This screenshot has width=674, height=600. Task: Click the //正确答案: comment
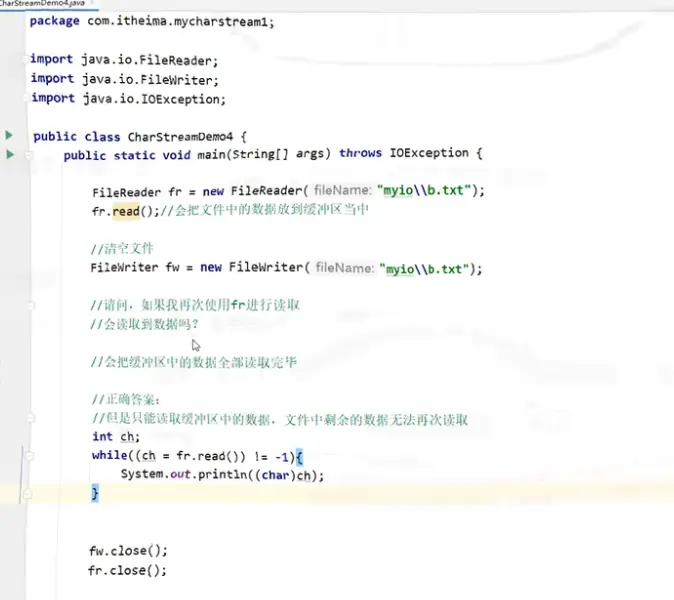pyautogui.click(x=126, y=400)
